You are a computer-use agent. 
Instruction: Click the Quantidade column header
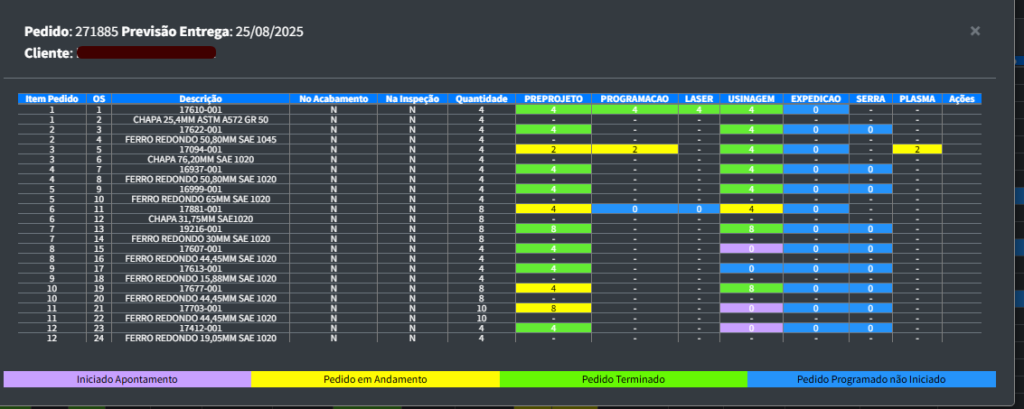(481, 99)
